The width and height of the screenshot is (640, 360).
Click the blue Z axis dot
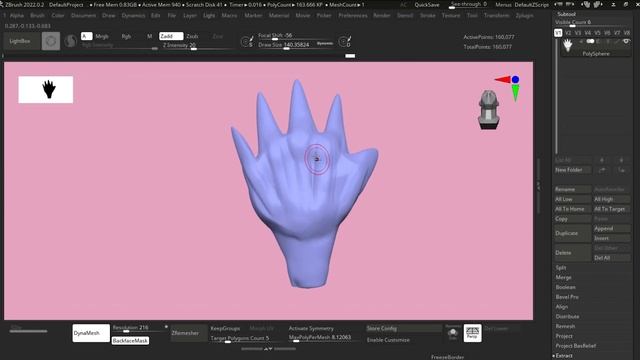click(516, 79)
